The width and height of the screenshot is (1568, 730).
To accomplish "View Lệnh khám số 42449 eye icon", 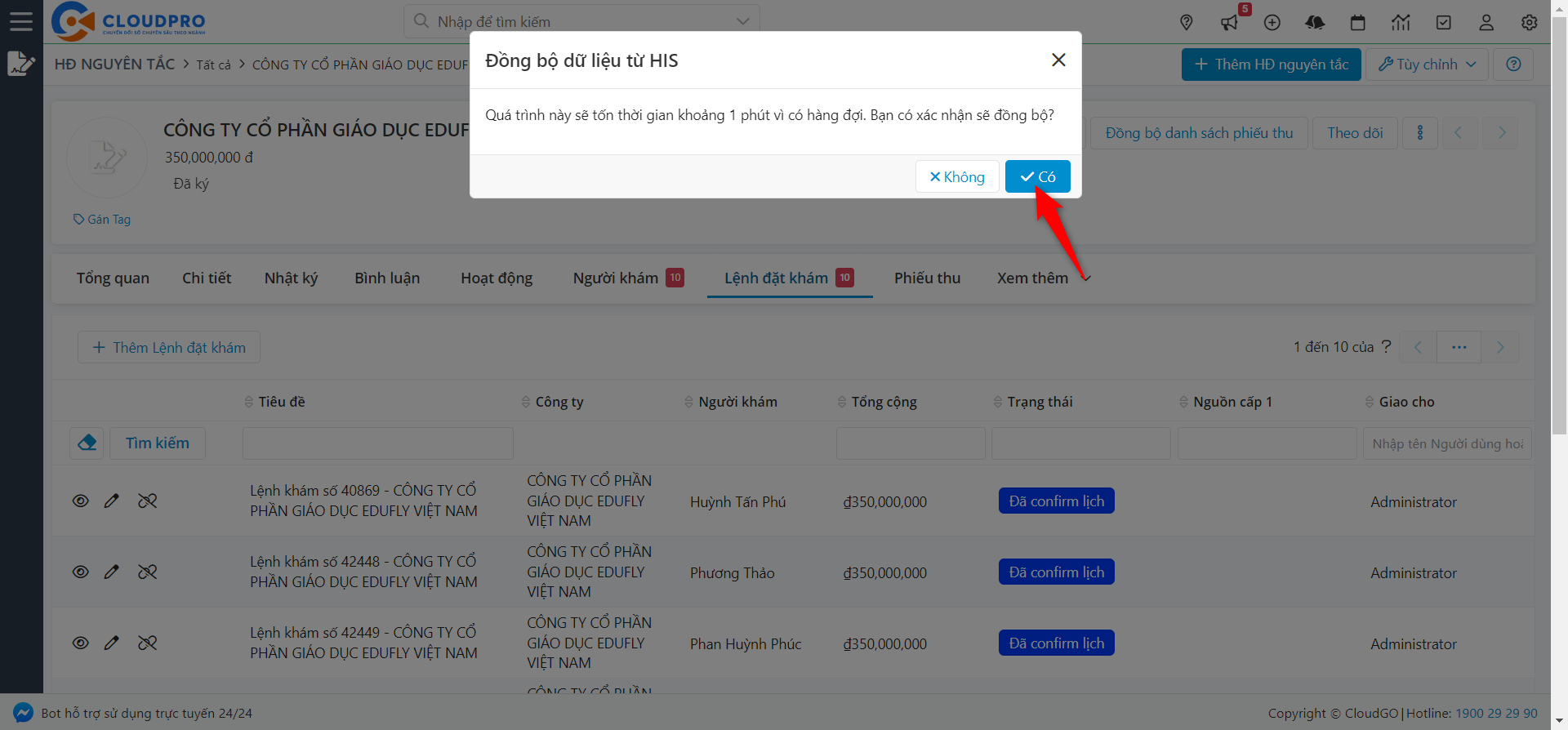I will [x=80, y=643].
